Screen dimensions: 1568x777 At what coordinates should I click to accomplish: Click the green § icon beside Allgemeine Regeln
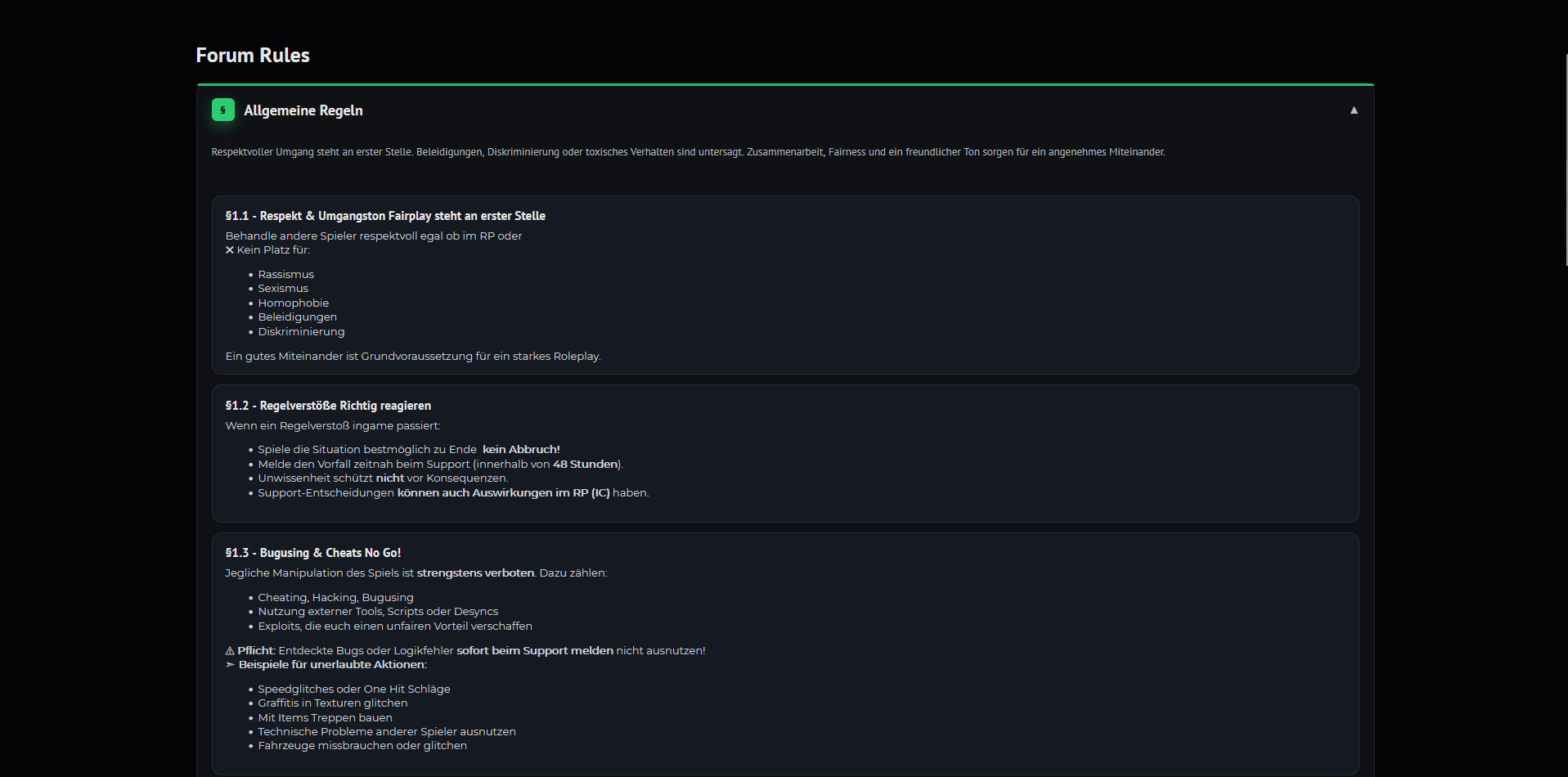(x=222, y=110)
